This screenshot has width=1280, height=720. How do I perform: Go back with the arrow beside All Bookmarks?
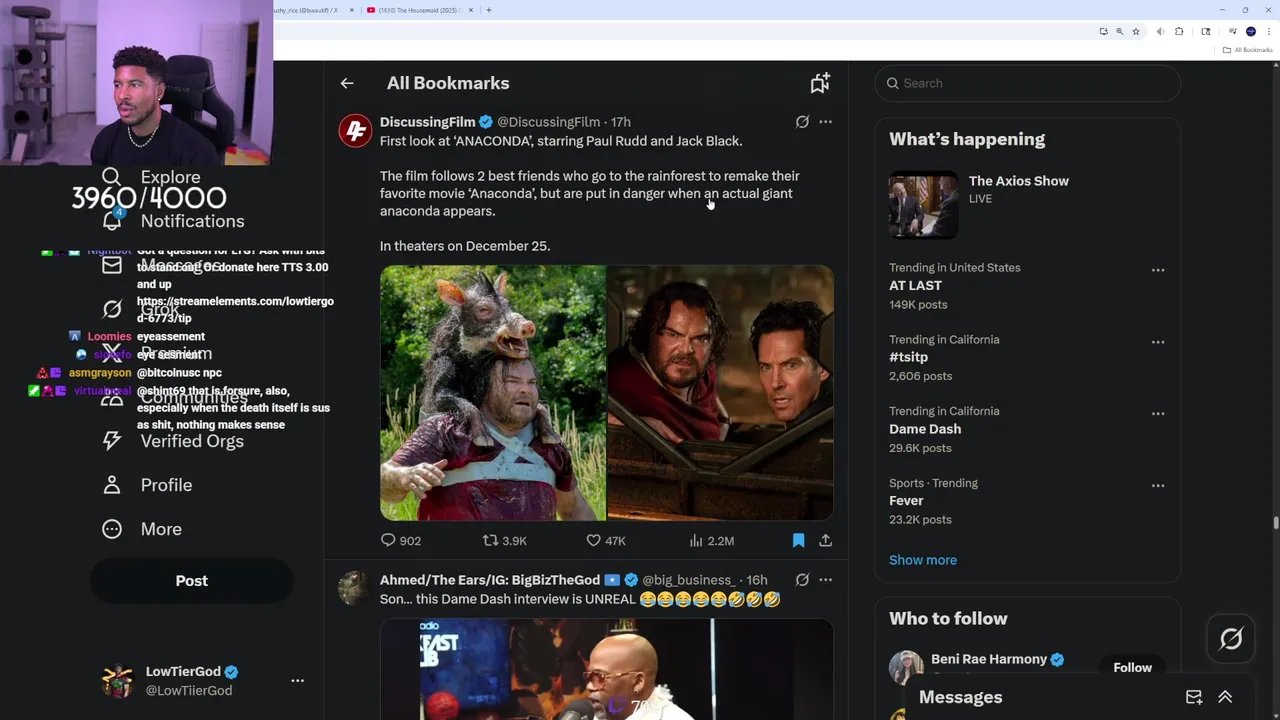tap(347, 83)
